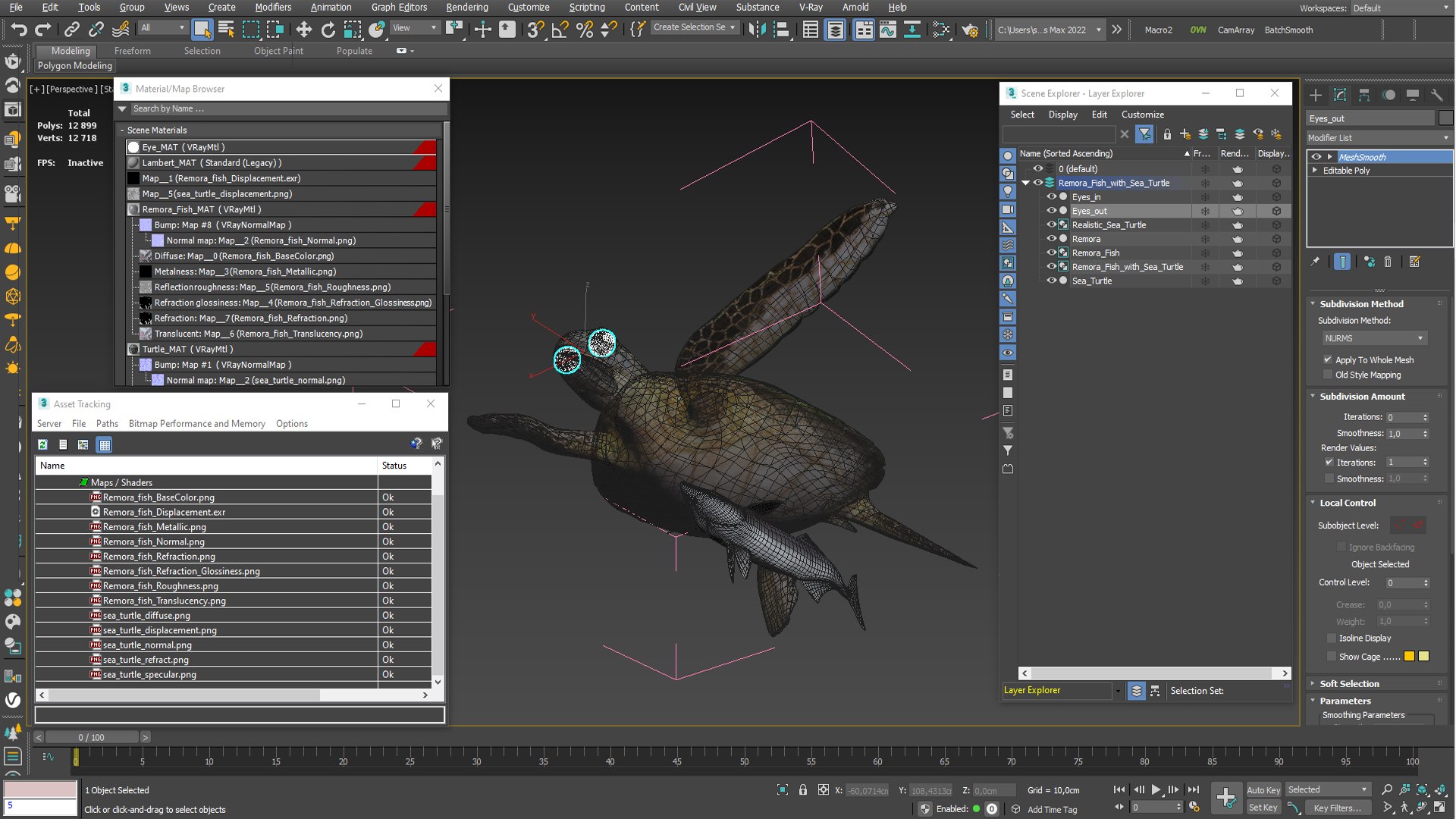Open Bitmap Performance and Memory menu
The width and height of the screenshot is (1456, 819).
tap(196, 424)
